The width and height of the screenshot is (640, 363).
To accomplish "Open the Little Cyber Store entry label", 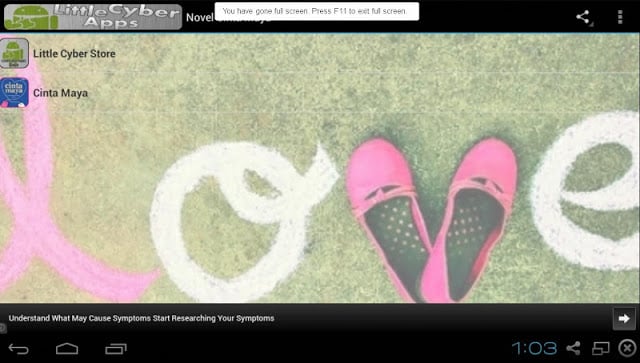I will 74,53.
